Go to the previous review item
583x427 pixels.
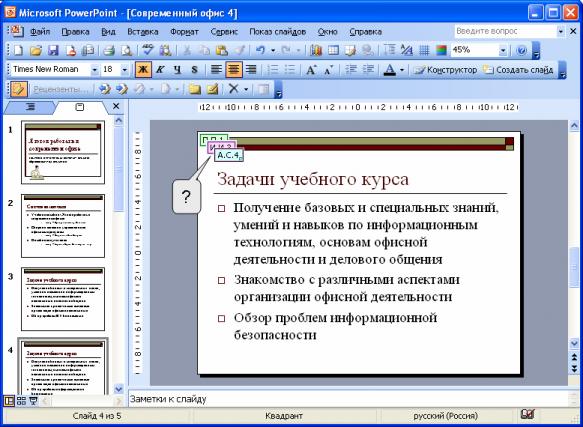tap(104, 89)
